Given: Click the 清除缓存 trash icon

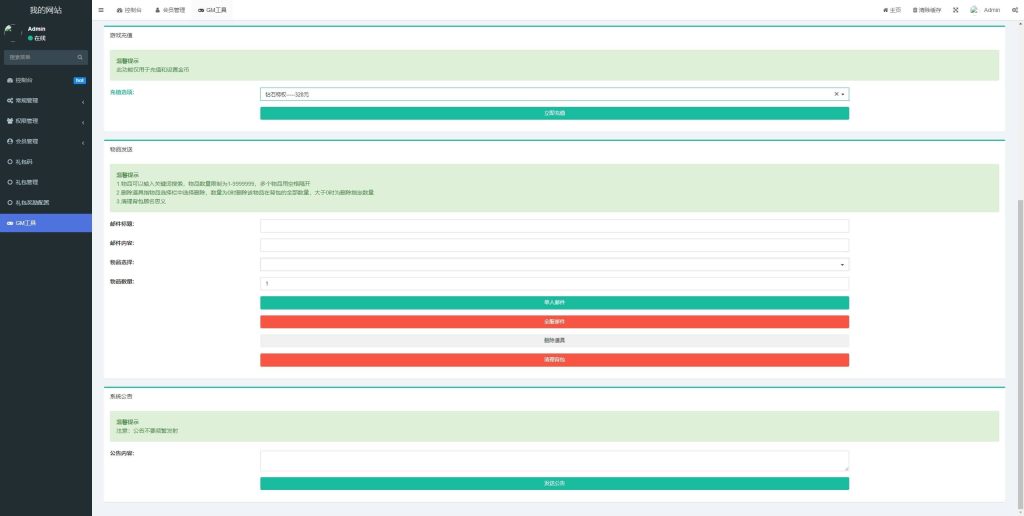Looking at the screenshot, I should (x=926, y=10).
